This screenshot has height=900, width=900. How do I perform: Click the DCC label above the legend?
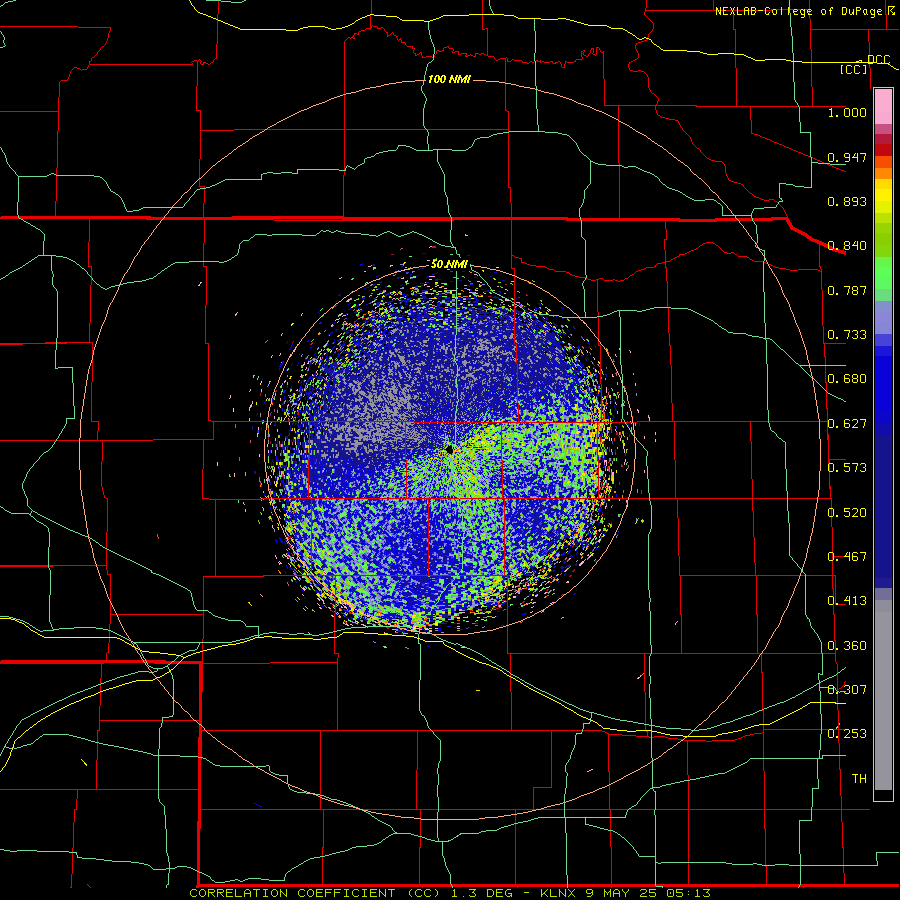(x=878, y=60)
